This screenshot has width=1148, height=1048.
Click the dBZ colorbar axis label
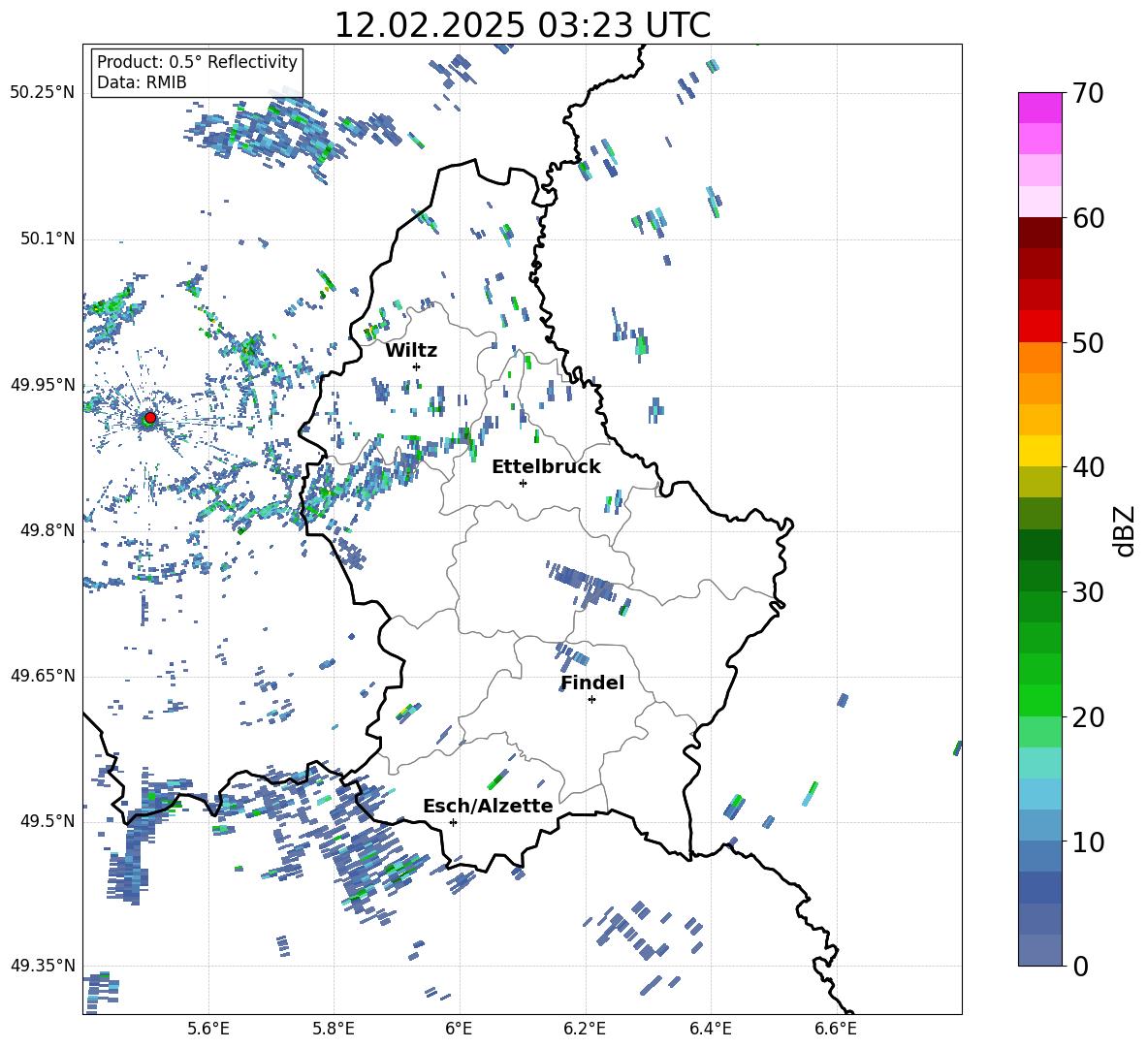1126,530
